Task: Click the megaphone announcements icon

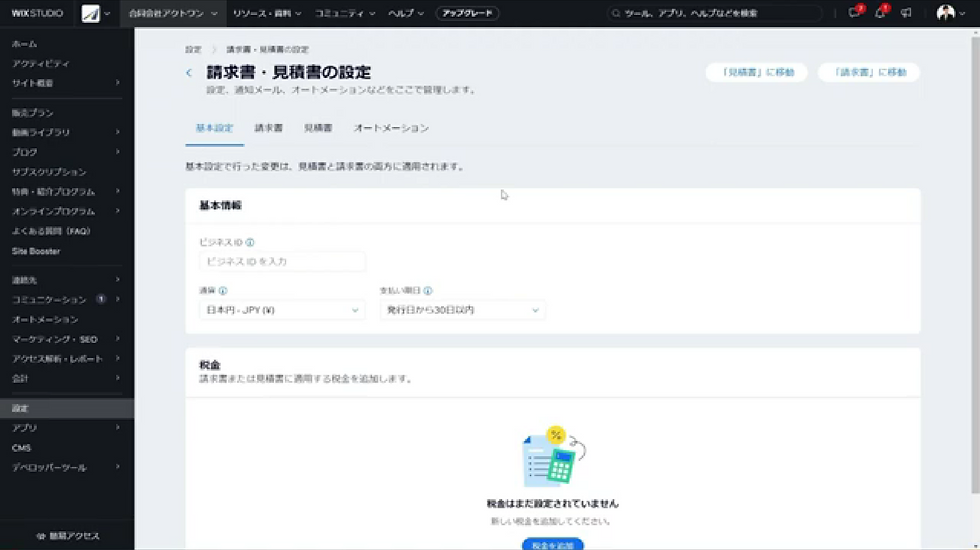Action: [x=906, y=13]
